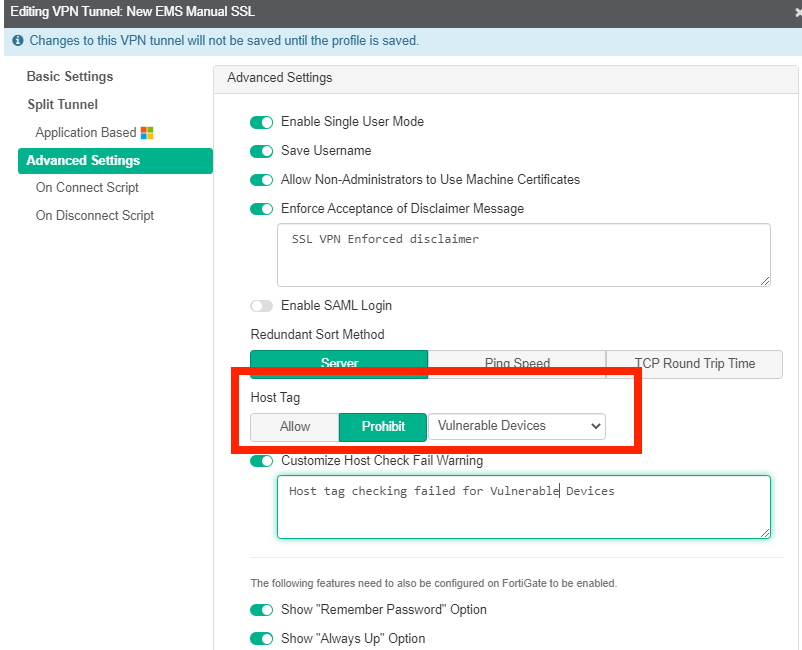Toggle Allow Non-Administrators to Use Machine Certificates

coord(262,180)
